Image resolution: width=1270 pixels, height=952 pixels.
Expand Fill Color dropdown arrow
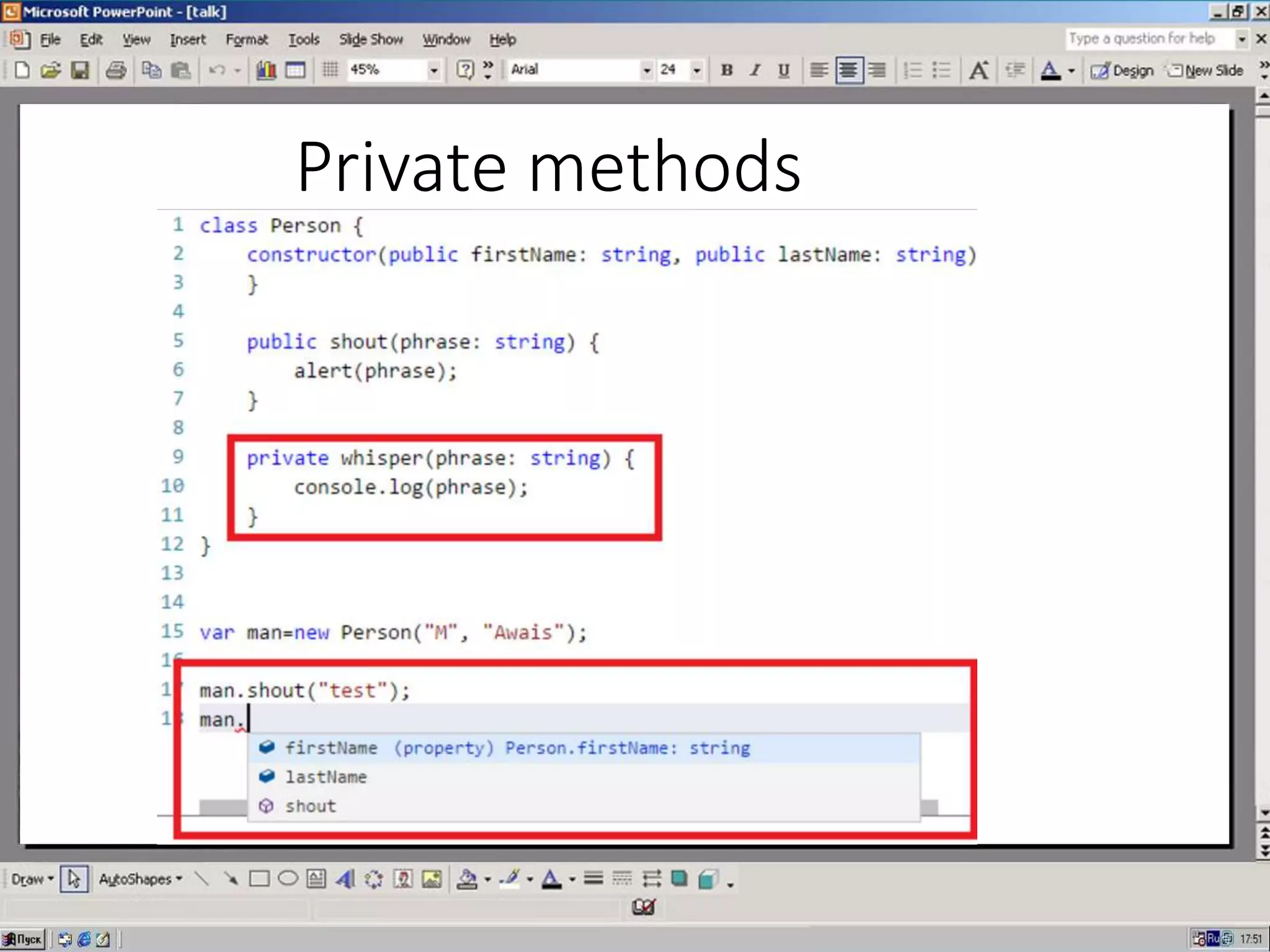[x=487, y=879]
